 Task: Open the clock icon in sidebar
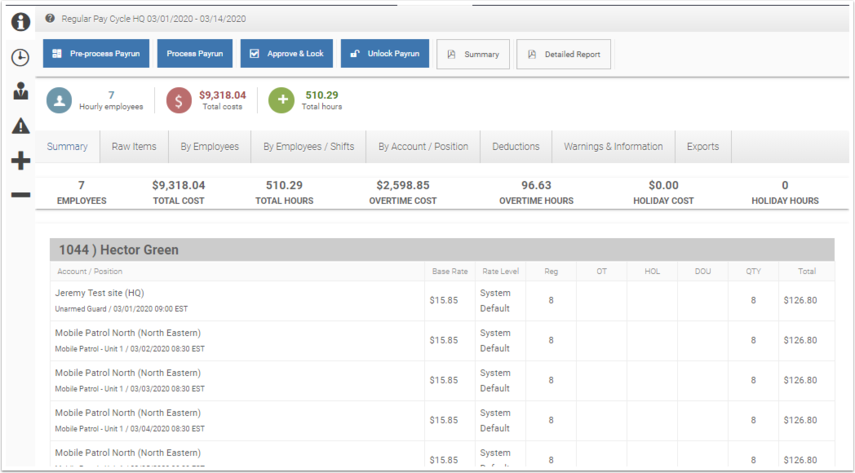21,57
